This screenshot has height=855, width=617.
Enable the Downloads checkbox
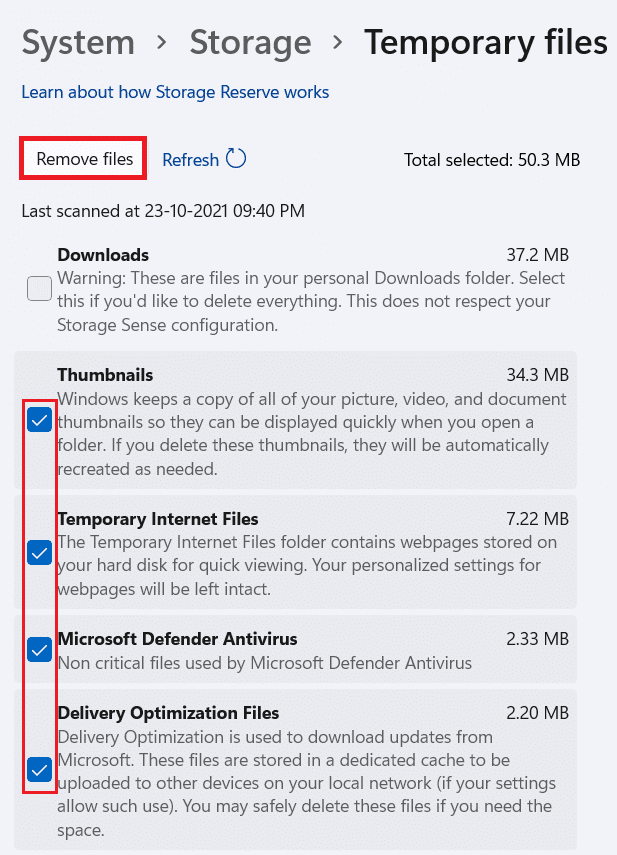click(39, 290)
